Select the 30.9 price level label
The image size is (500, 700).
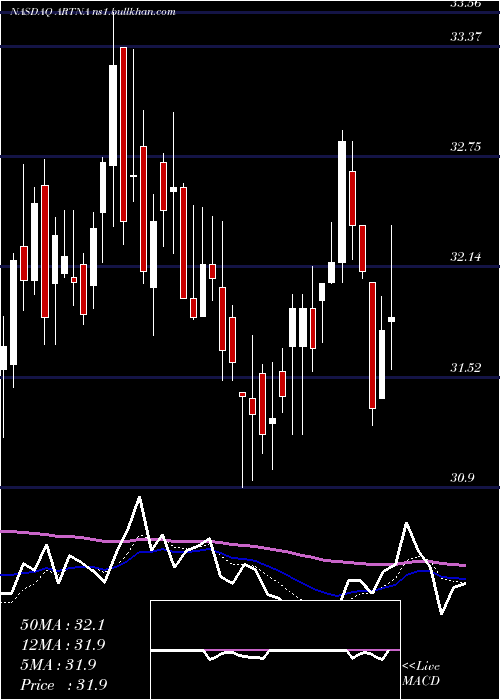[x=463, y=478]
